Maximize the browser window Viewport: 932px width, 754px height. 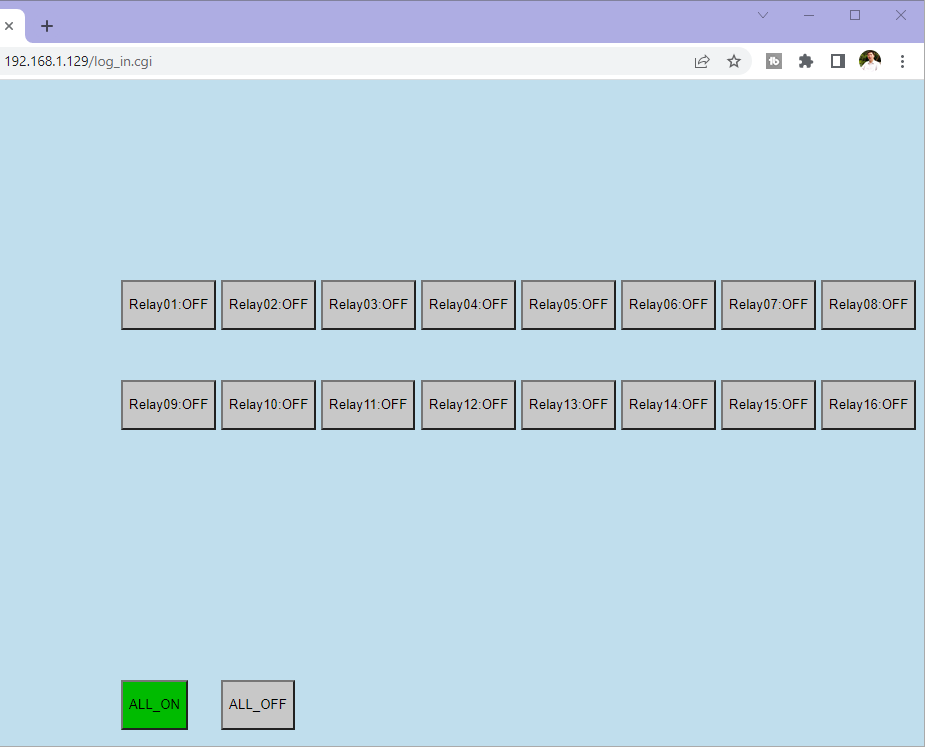pos(855,15)
